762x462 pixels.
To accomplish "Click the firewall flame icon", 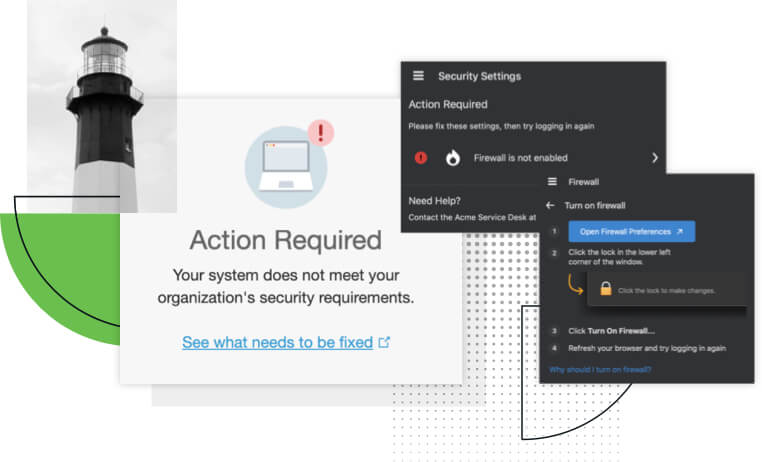I will (x=453, y=157).
